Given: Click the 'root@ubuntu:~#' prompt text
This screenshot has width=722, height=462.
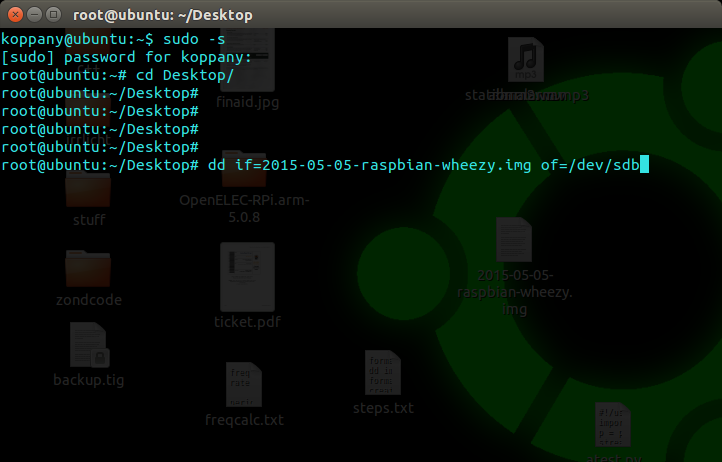Looking at the screenshot, I should (x=64, y=75).
